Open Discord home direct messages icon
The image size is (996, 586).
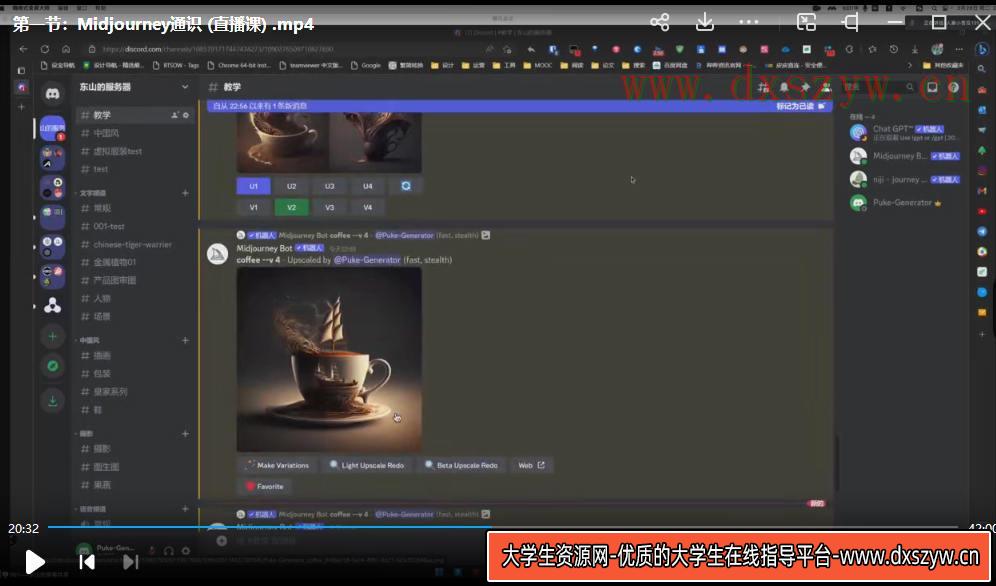[53, 95]
